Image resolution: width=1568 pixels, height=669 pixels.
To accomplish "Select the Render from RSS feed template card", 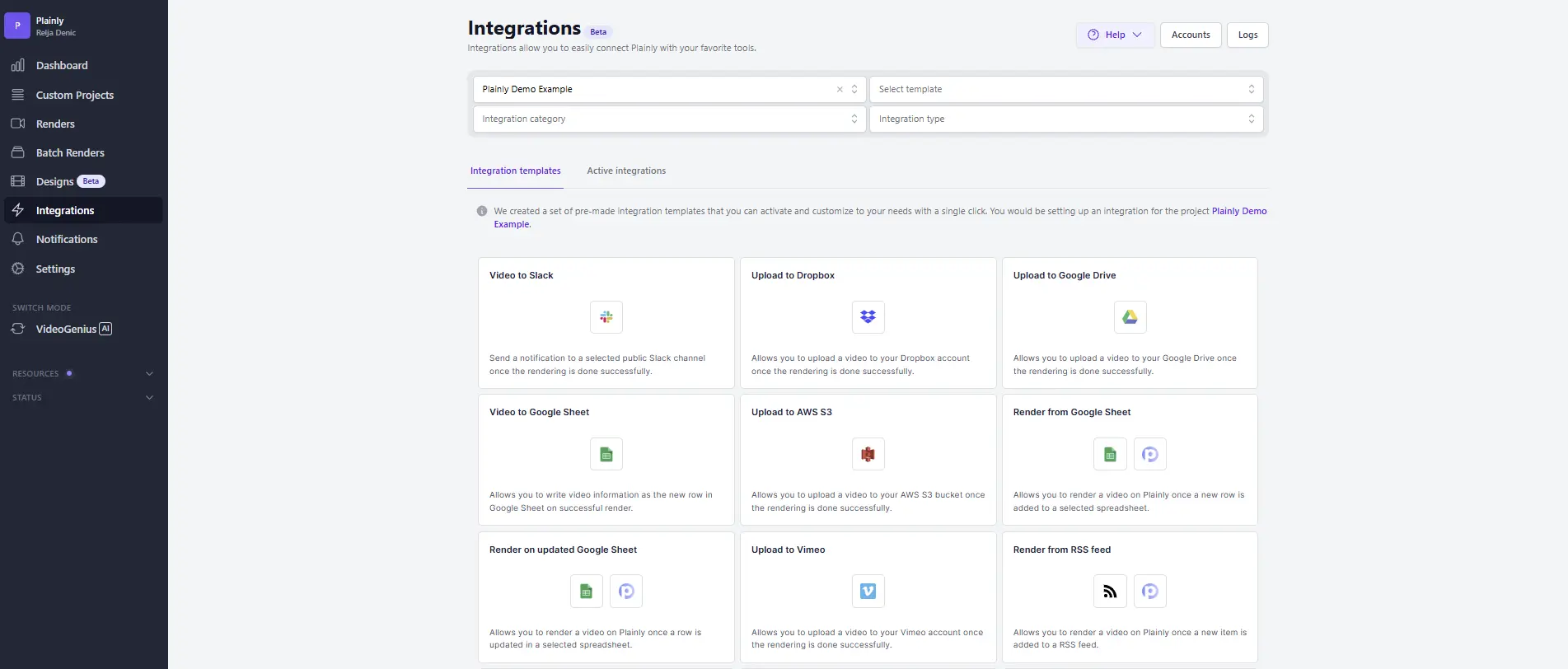I will 1130,597.
